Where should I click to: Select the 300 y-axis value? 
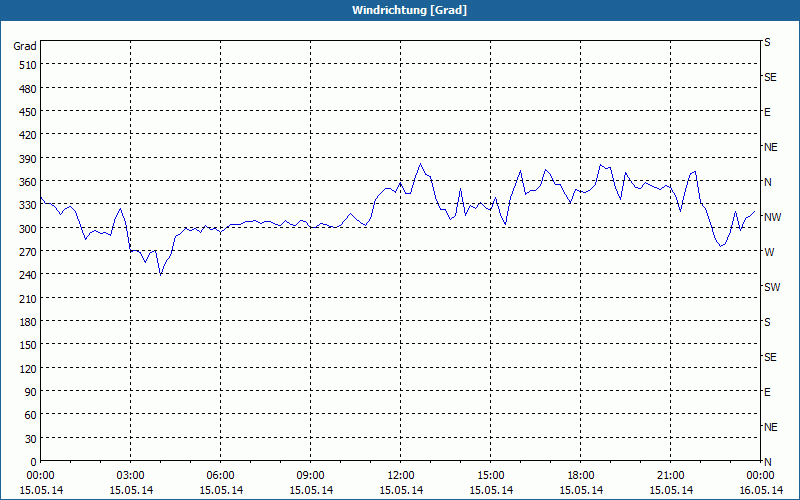pyautogui.click(x=28, y=229)
